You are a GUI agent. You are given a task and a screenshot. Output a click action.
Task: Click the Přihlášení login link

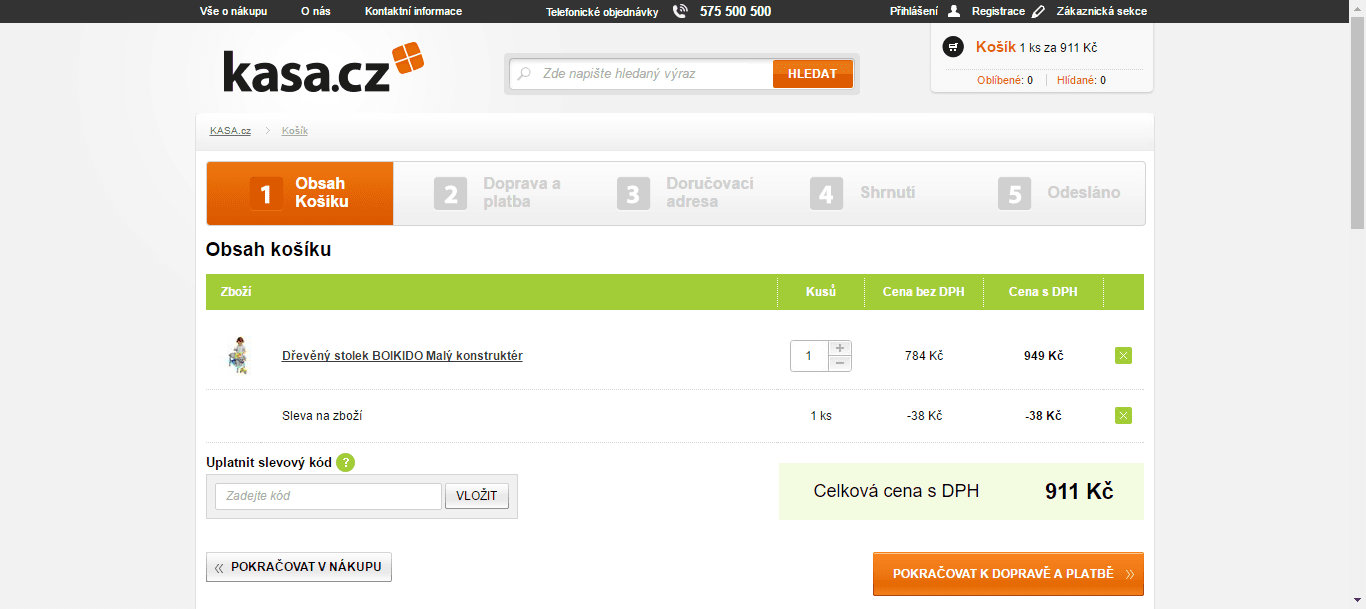click(914, 11)
